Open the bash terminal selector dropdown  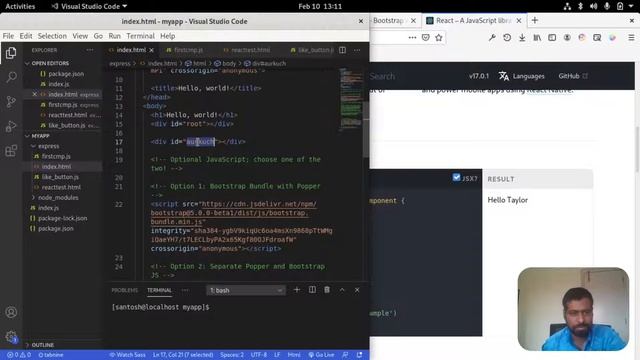[x=245, y=290]
